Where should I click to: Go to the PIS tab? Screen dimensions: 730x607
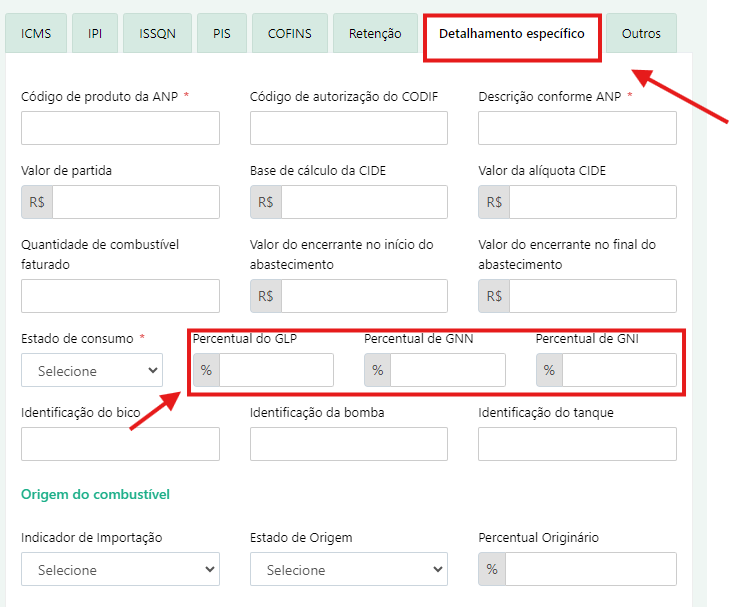pos(222,34)
